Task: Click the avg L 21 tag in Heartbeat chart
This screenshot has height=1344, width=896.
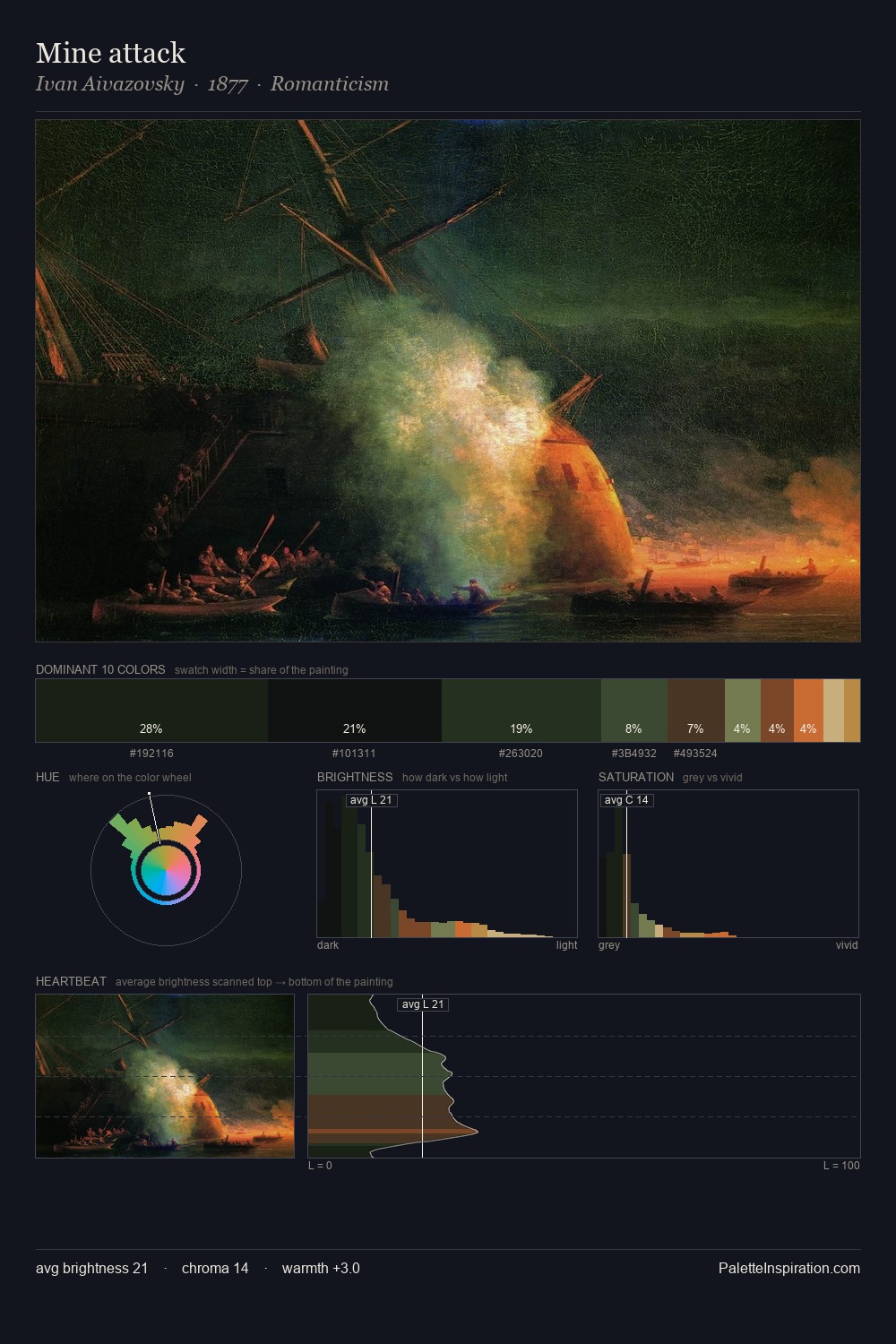Action: (x=423, y=1004)
